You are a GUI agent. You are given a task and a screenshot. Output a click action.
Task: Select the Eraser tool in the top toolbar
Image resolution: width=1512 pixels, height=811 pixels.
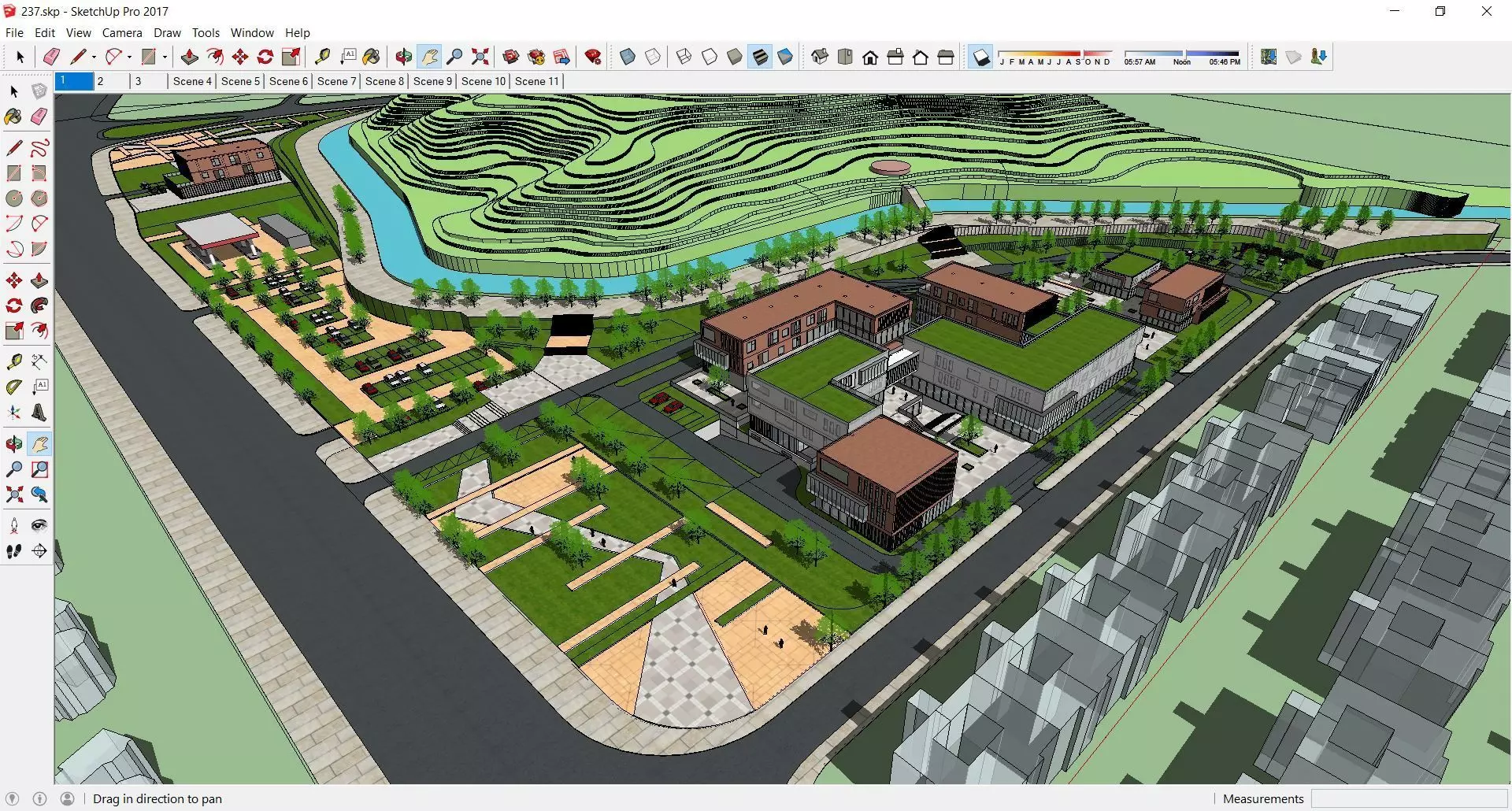pyautogui.click(x=51, y=57)
